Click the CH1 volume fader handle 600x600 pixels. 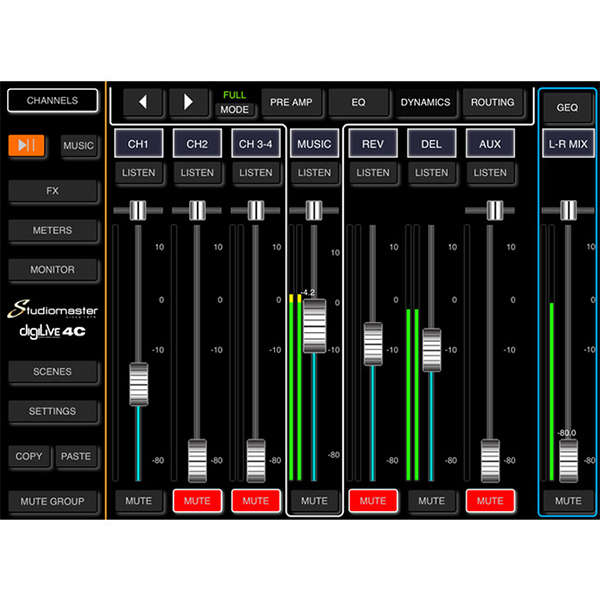[x=139, y=384]
